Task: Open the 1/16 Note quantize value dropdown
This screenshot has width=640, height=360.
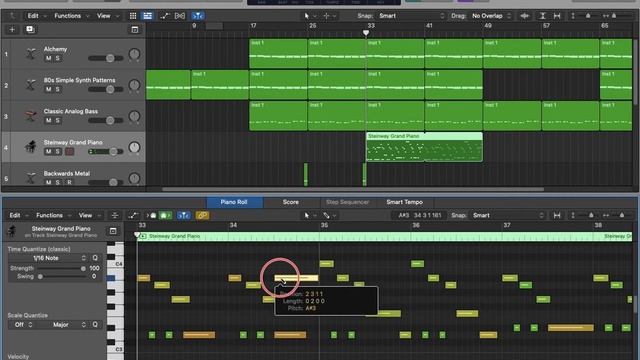Action: click(48, 258)
